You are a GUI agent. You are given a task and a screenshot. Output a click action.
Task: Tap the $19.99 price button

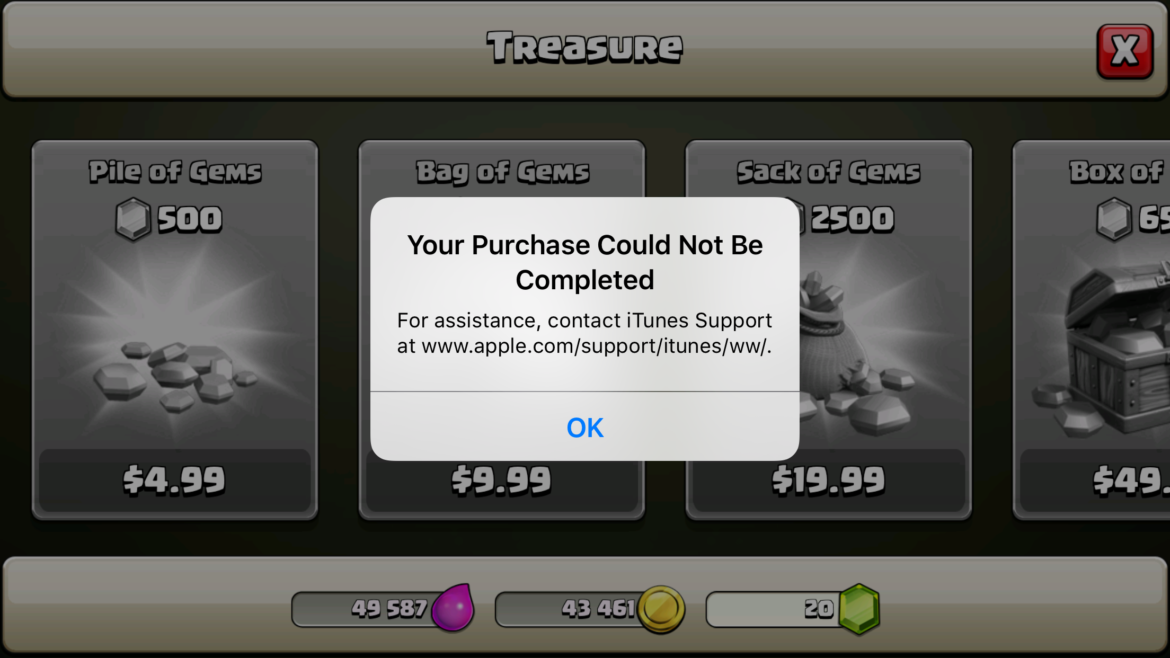828,480
